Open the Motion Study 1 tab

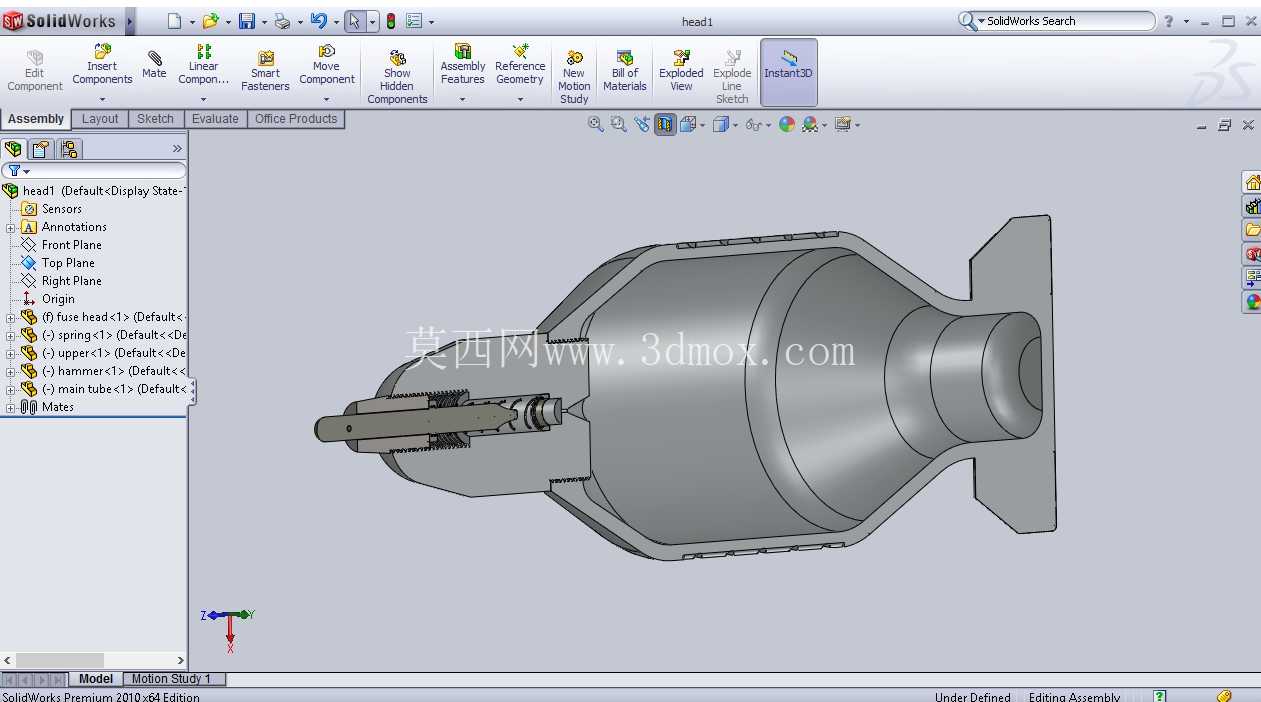tap(172, 679)
